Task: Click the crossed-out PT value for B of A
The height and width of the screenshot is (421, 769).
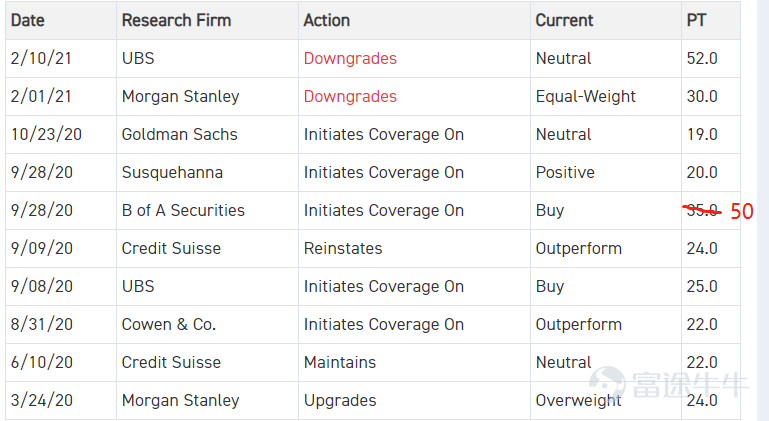Action: (x=702, y=210)
